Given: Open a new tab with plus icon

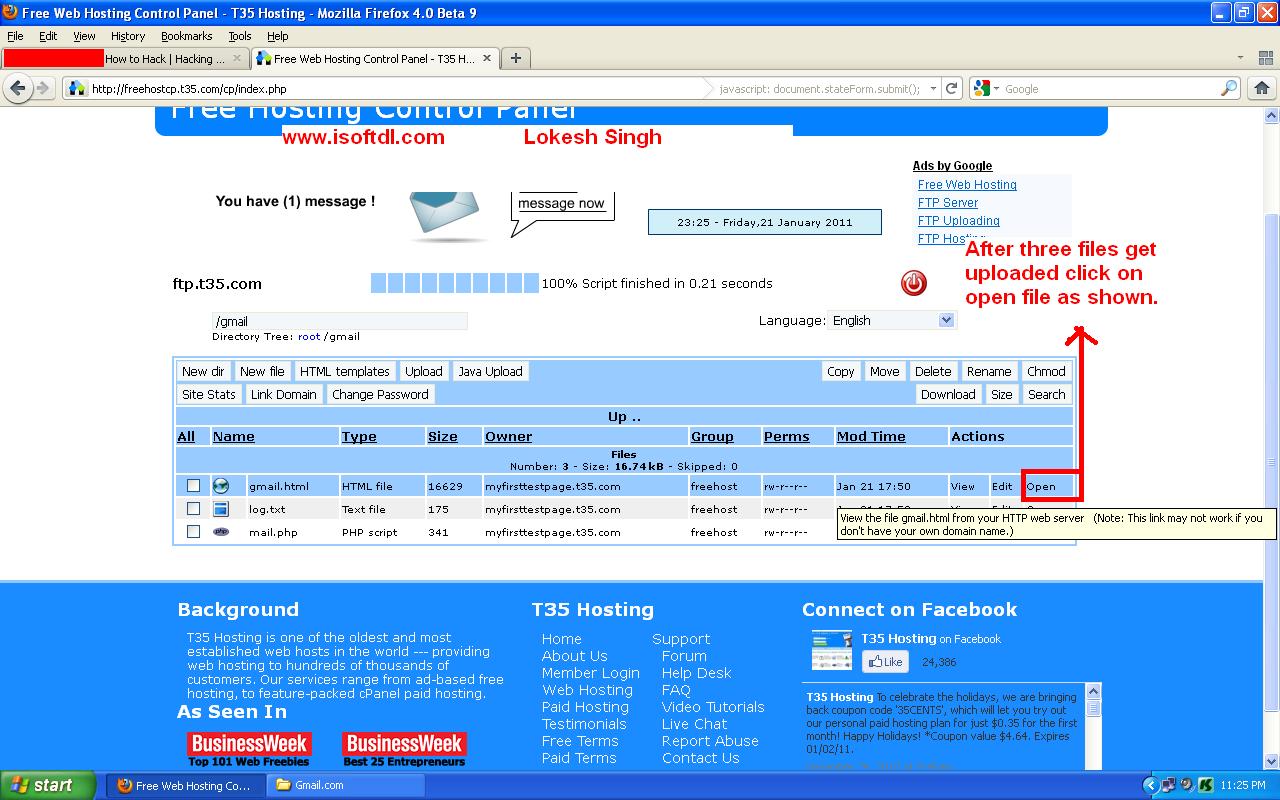Looking at the screenshot, I should [x=516, y=58].
